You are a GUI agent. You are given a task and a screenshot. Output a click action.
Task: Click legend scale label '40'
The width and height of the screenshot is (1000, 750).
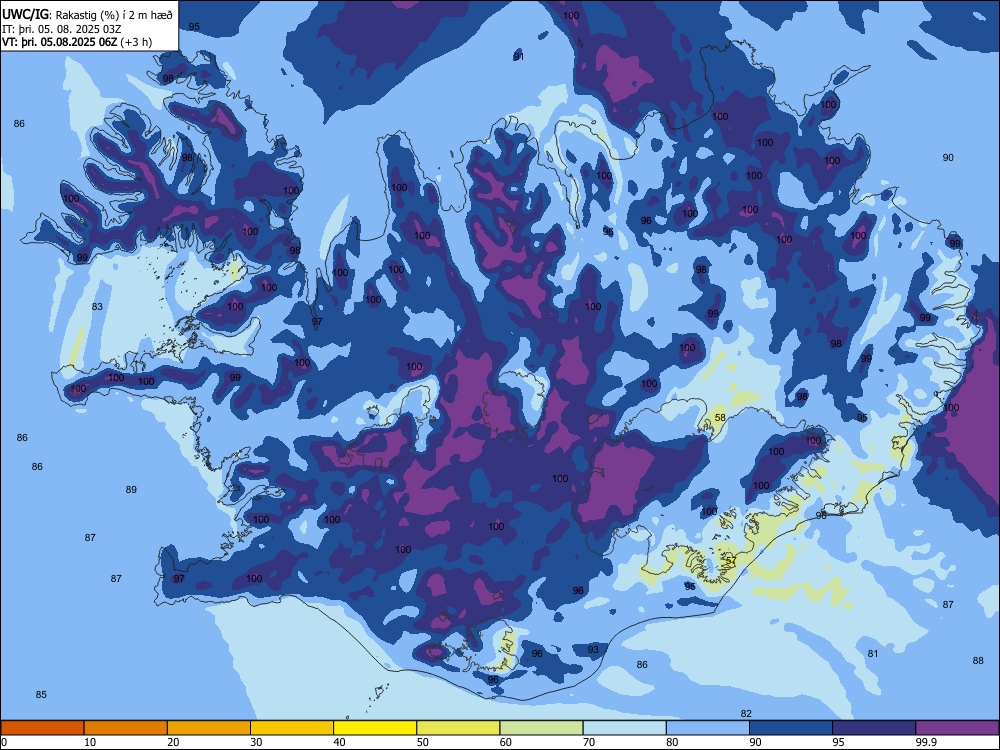tap(339, 742)
